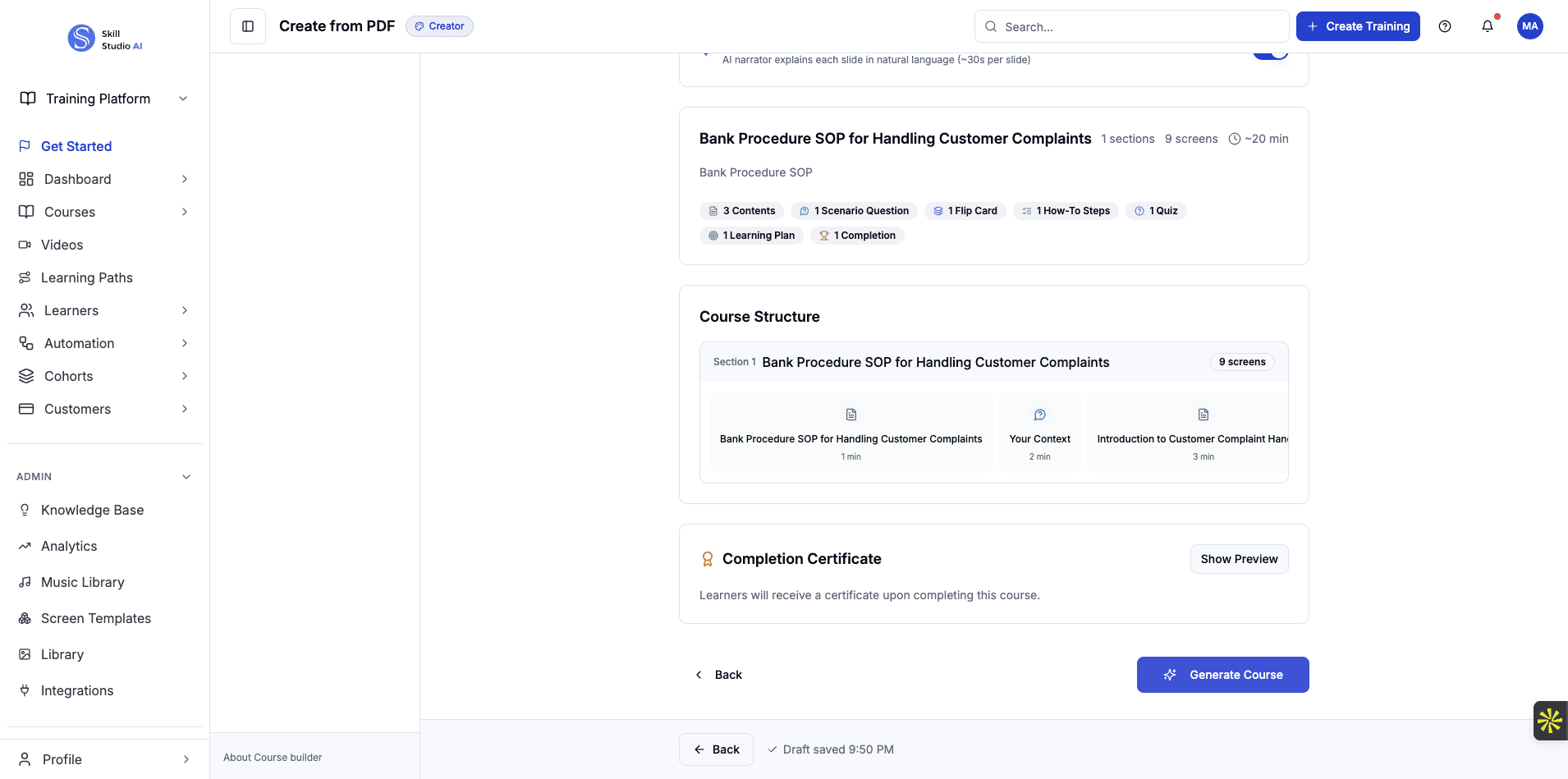Expand the Cohorts menu chevron
Screen dimensions: 1568x779
(184, 376)
